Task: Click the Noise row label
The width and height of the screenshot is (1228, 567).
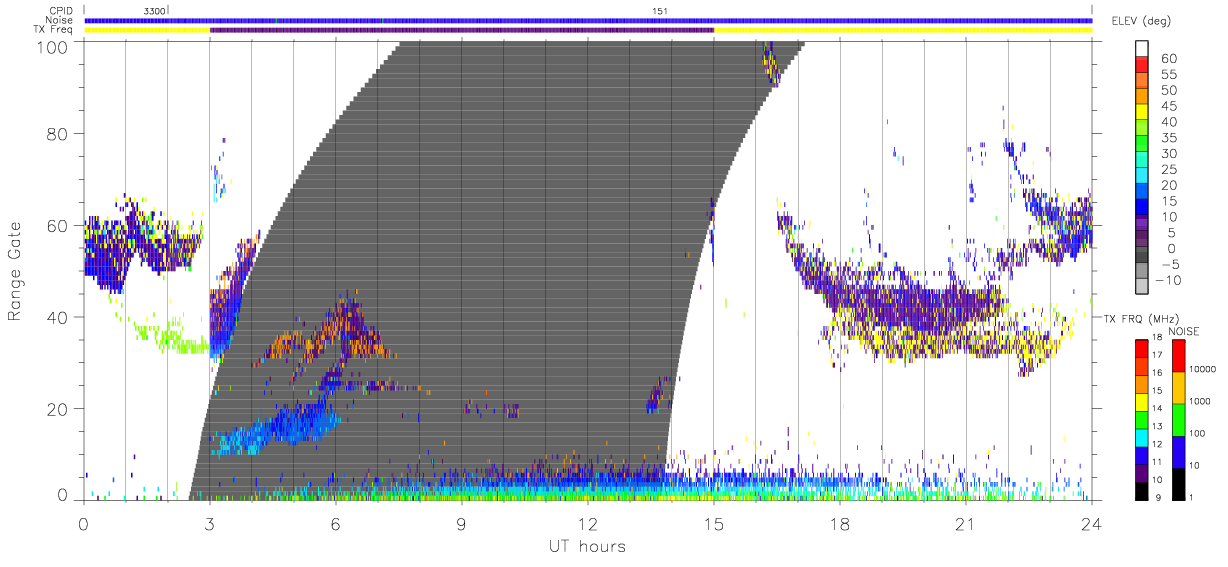Action: tap(60, 20)
